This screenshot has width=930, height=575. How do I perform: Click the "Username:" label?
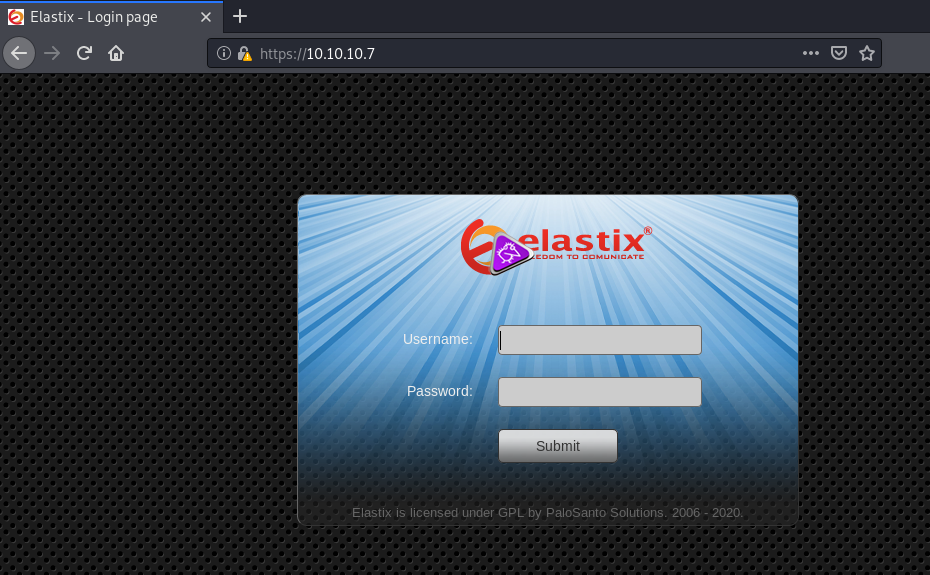coord(438,339)
